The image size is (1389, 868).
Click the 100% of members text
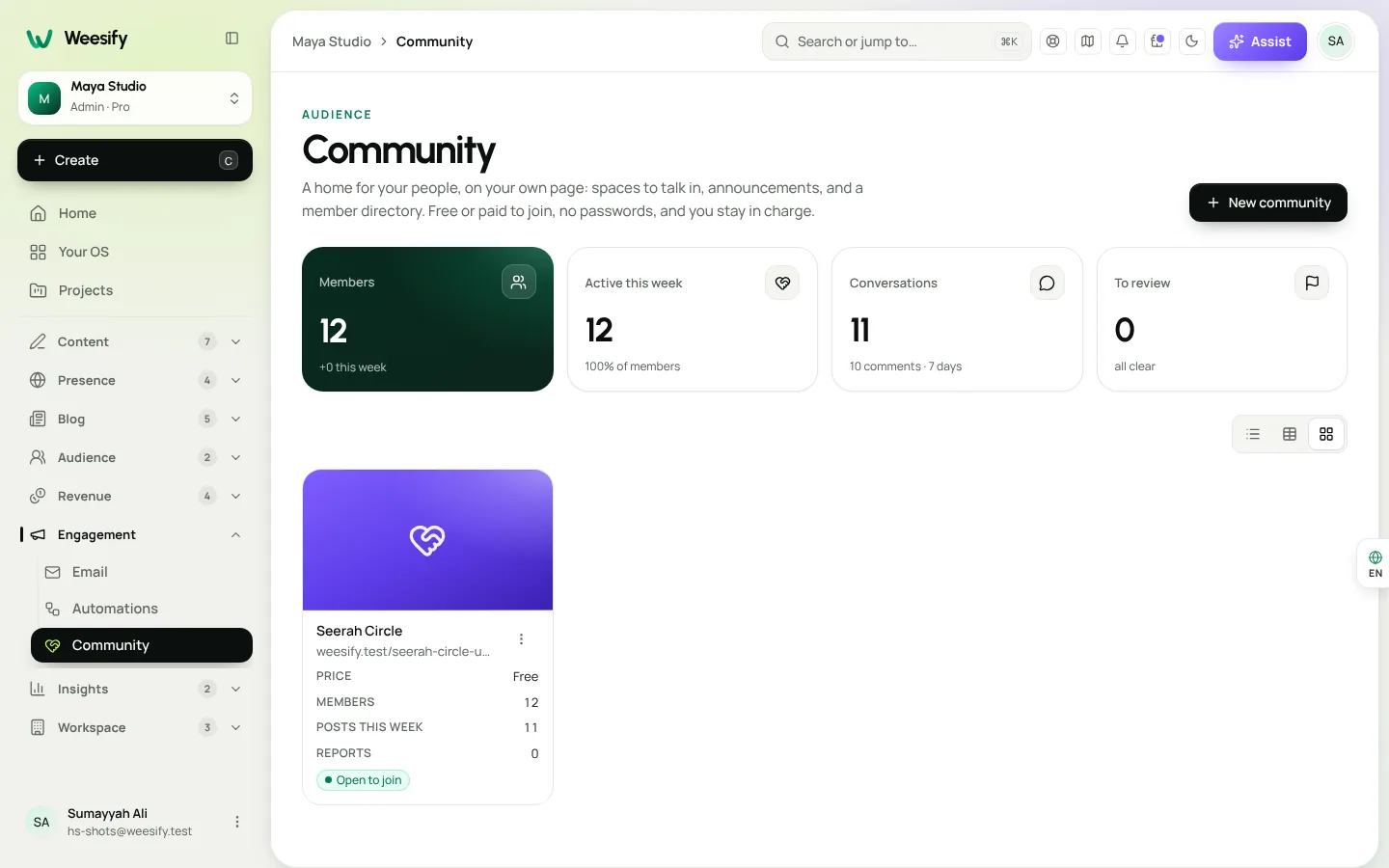(633, 366)
